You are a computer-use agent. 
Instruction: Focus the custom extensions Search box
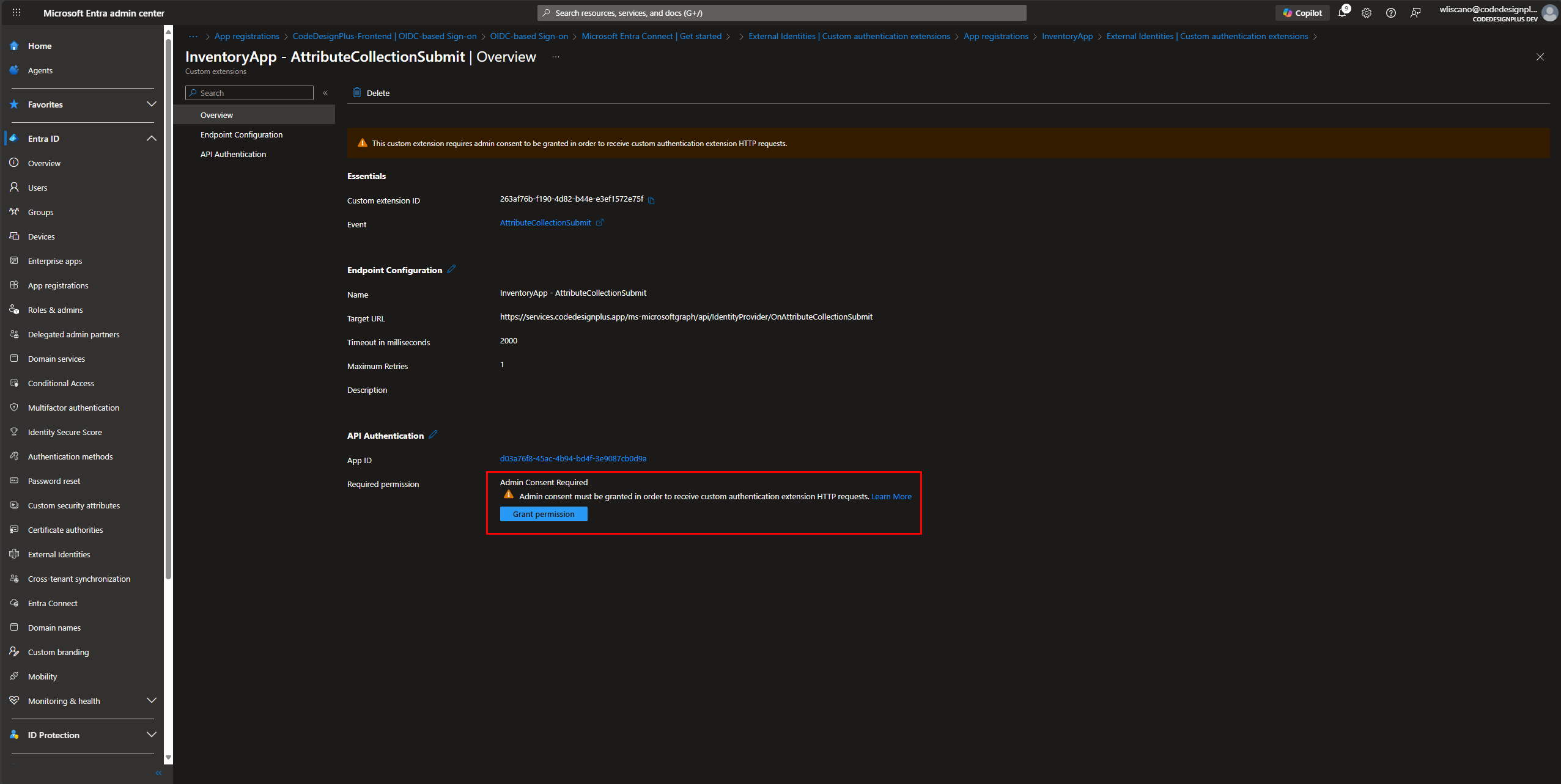(x=249, y=93)
